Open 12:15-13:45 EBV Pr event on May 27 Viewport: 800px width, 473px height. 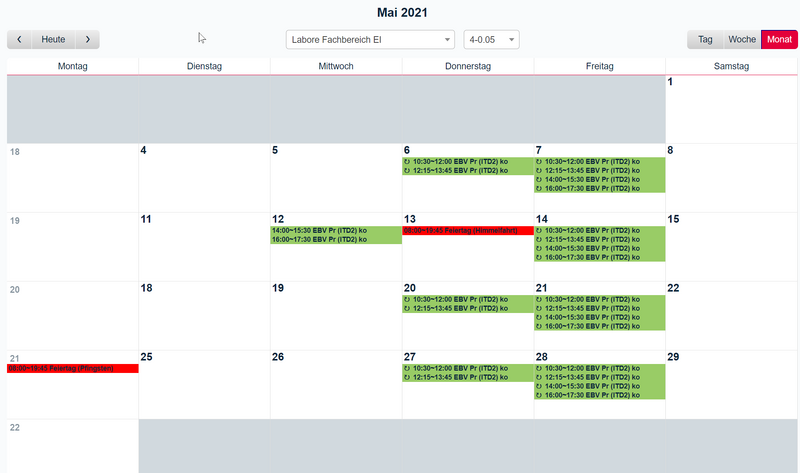[468, 377]
